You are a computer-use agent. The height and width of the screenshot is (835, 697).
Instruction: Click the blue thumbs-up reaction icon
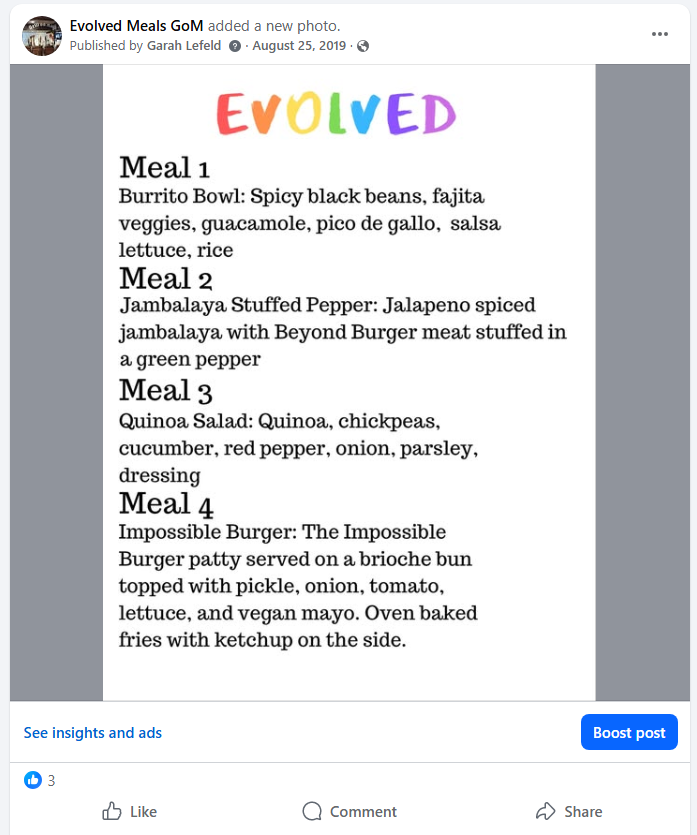click(x=33, y=780)
